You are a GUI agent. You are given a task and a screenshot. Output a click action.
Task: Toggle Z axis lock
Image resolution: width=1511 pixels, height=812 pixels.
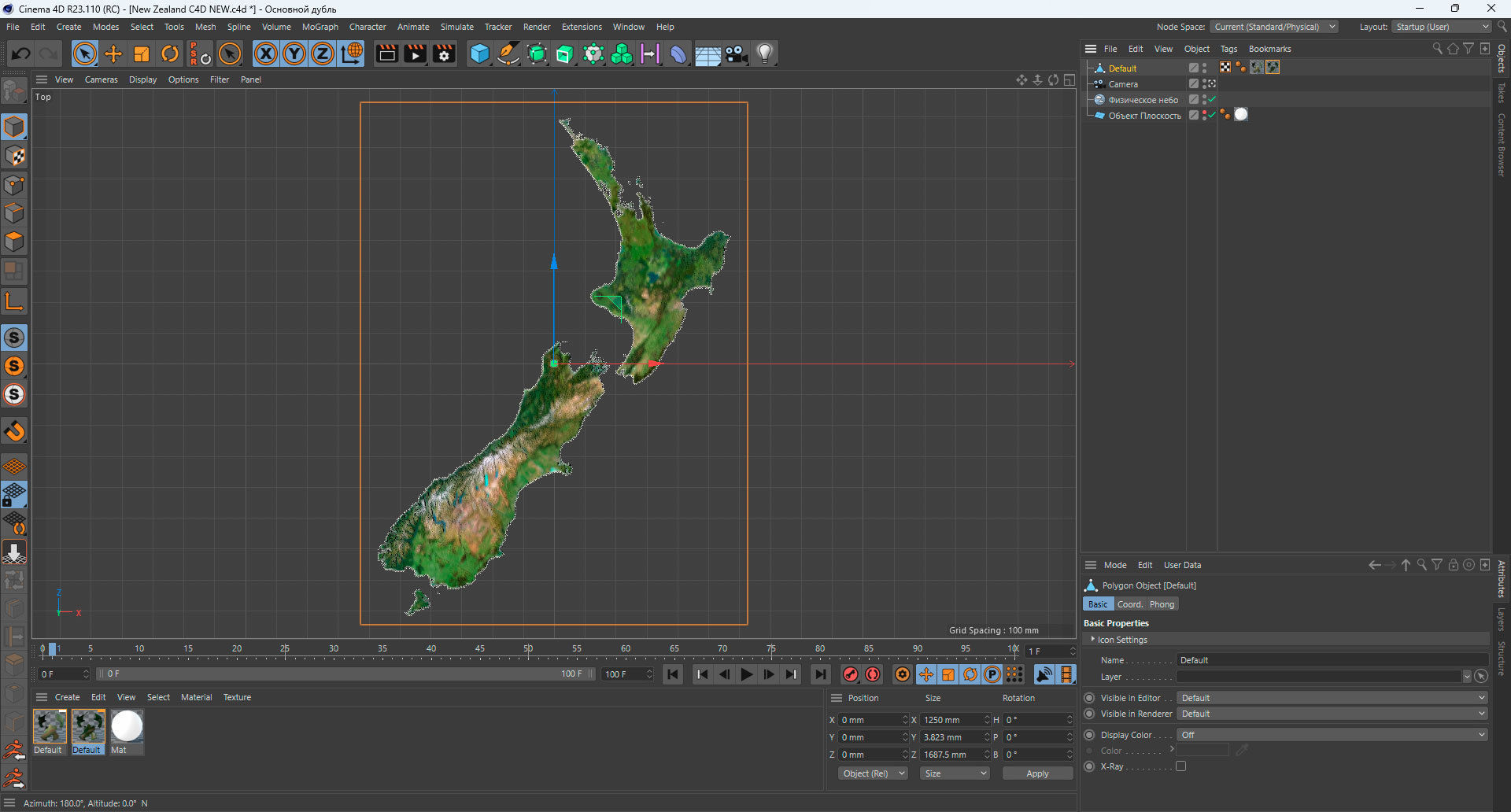point(323,54)
